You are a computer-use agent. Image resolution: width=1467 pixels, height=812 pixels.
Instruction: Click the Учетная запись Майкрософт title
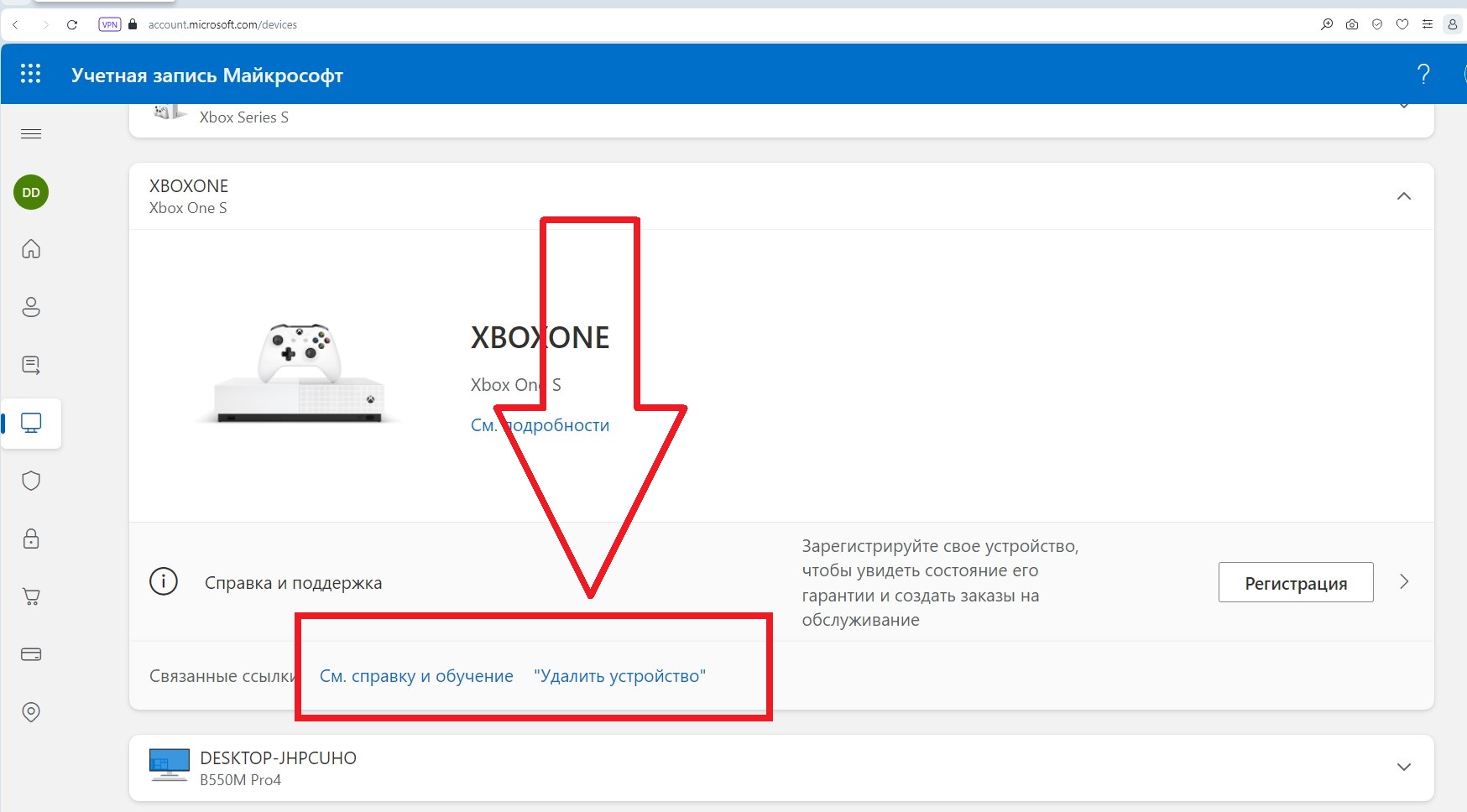[207, 75]
